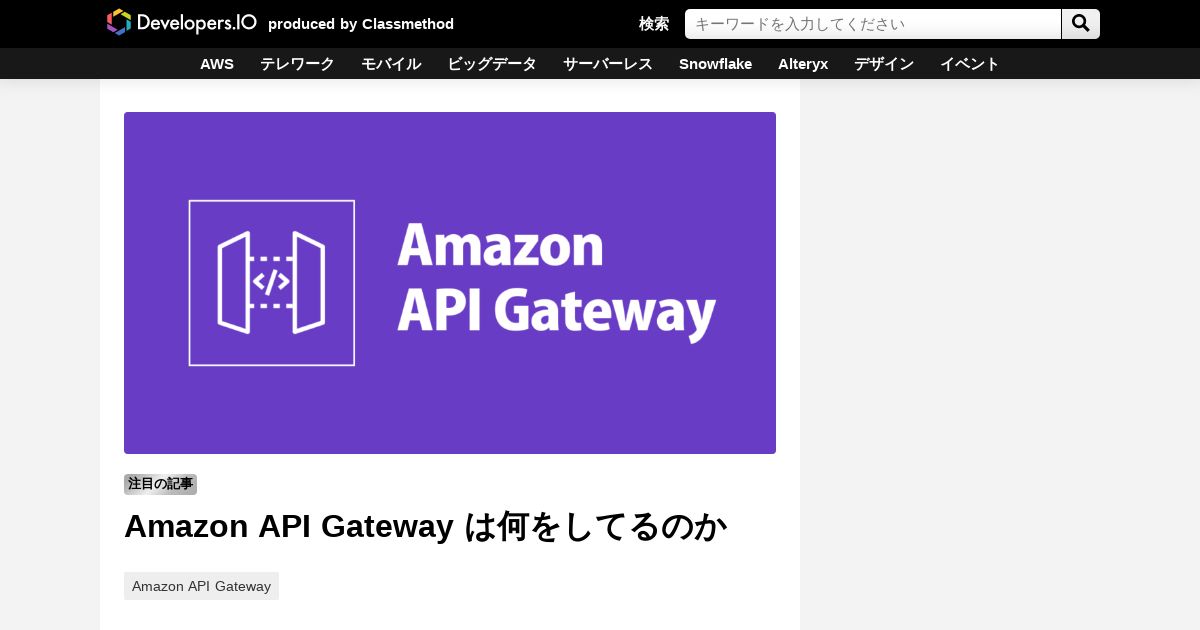The image size is (1200, 630).
Task: Click the Amazon API Gateway tag link
Action: coord(201,586)
